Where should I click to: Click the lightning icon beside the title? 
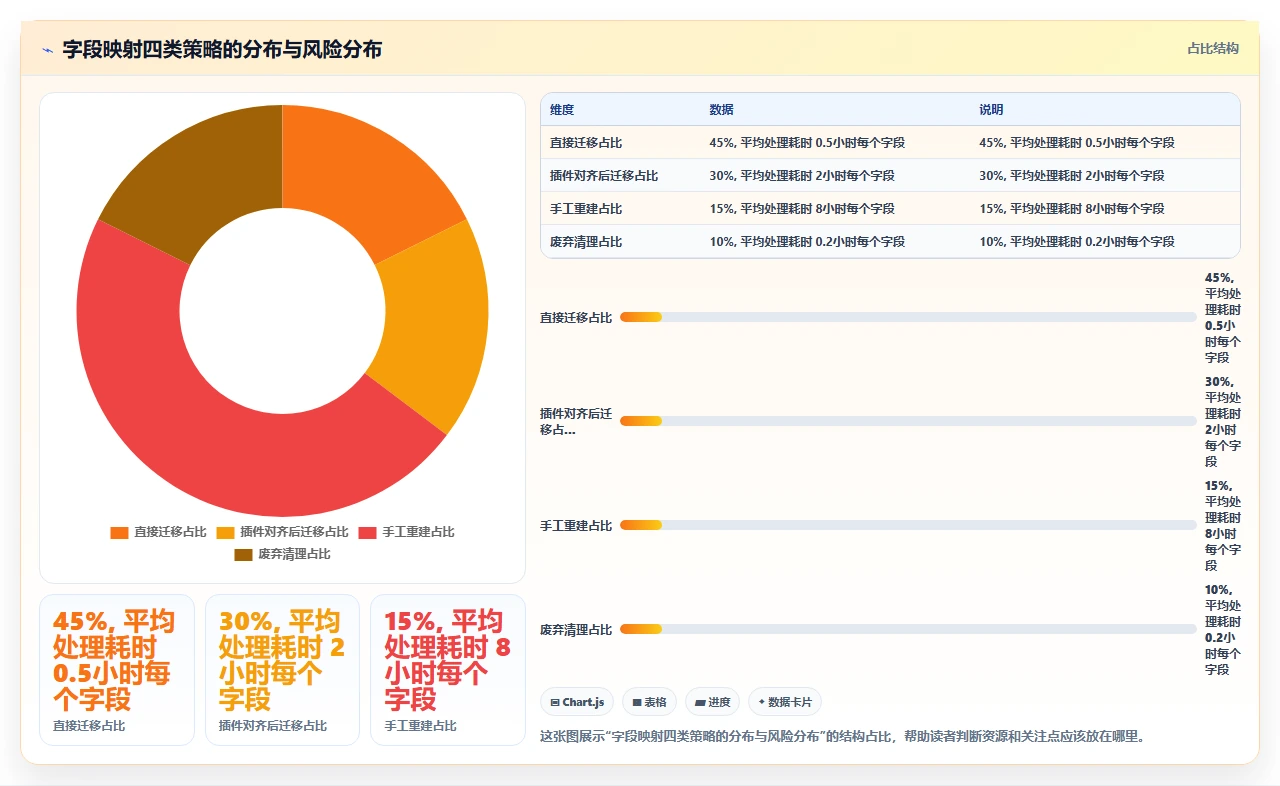tap(48, 50)
